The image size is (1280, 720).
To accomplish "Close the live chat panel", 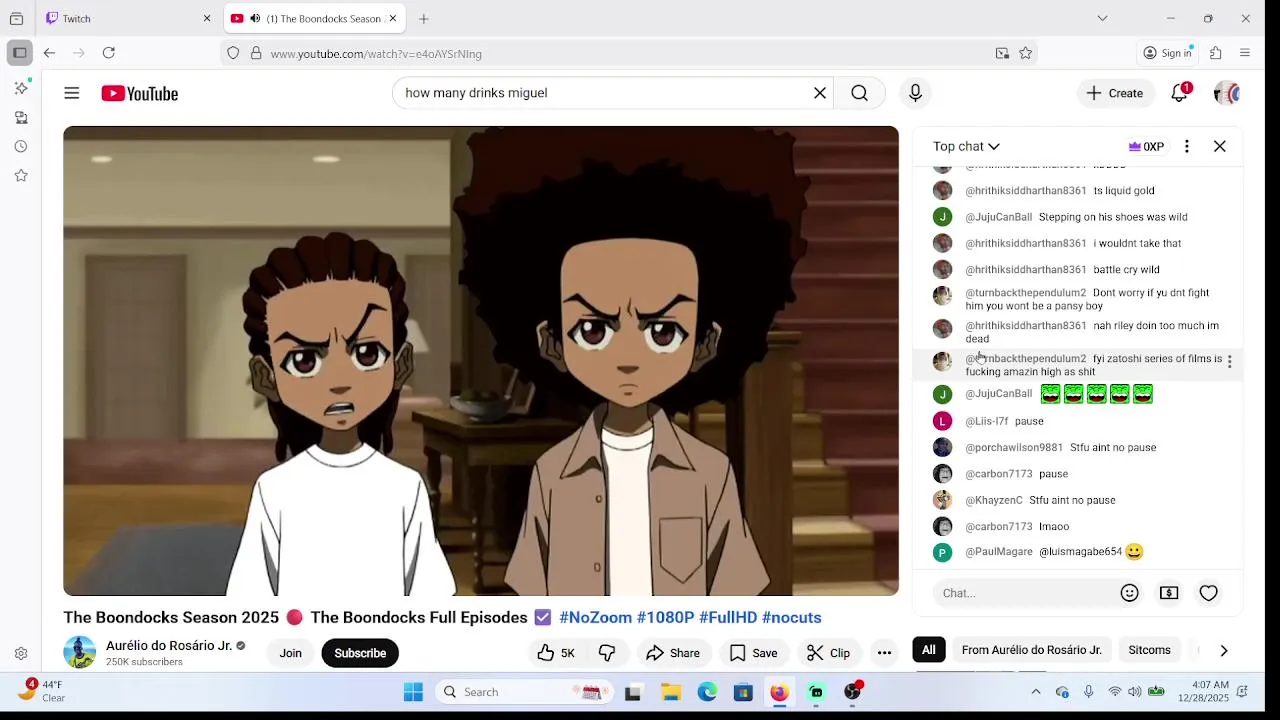I will [x=1220, y=146].
